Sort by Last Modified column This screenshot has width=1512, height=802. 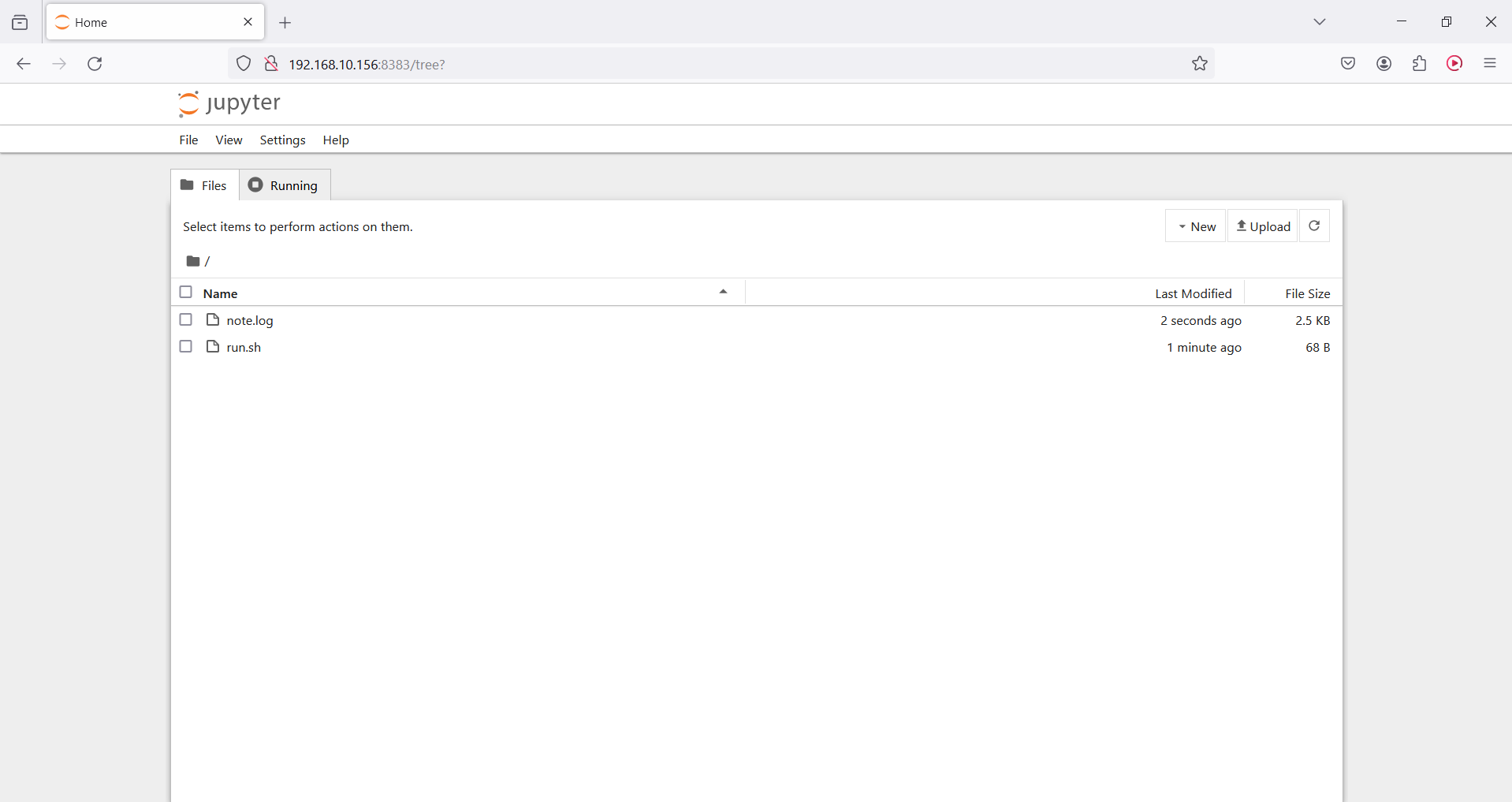coord(1194,293)
